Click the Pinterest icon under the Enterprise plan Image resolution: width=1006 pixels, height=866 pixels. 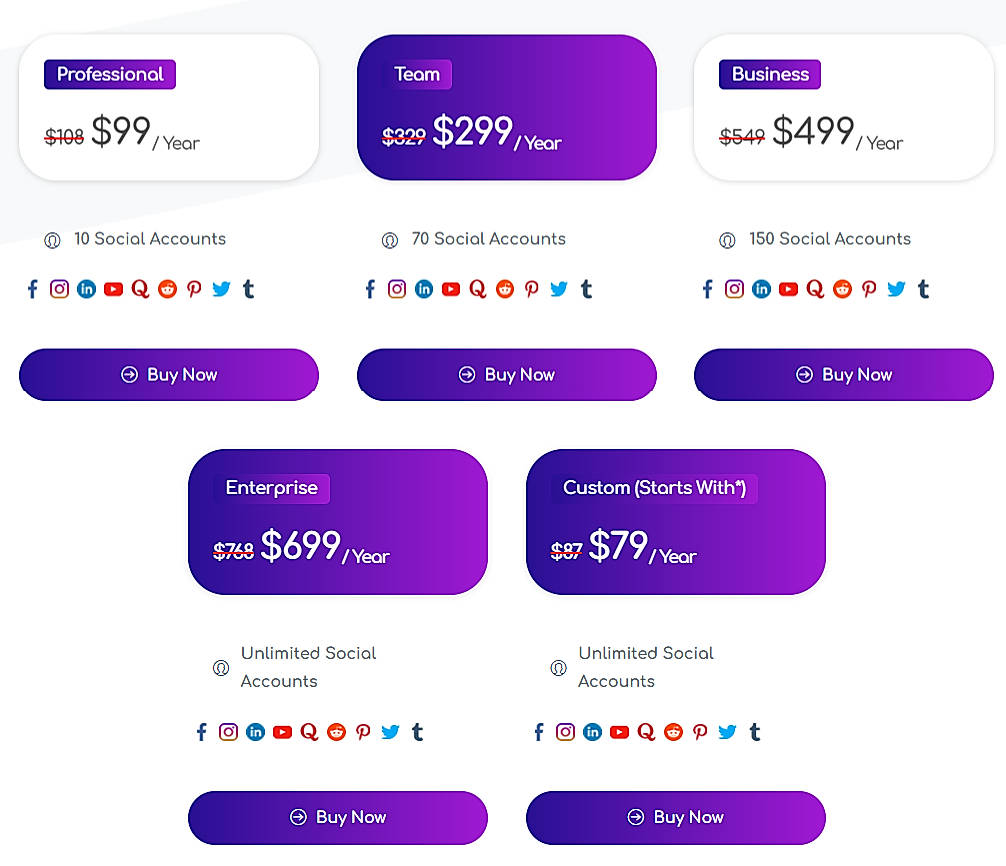coord(363,732)
